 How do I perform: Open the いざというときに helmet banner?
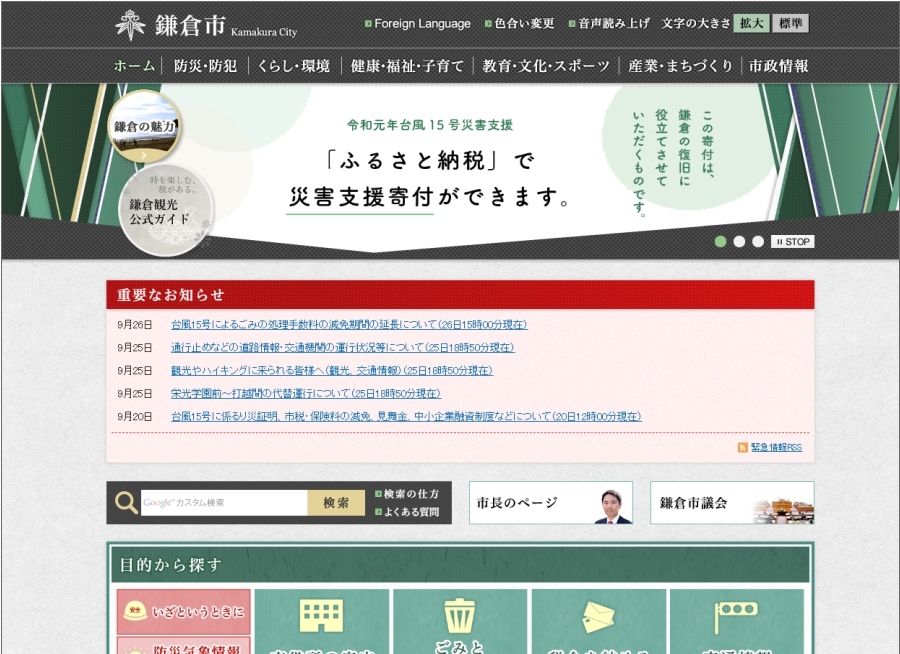183,611
